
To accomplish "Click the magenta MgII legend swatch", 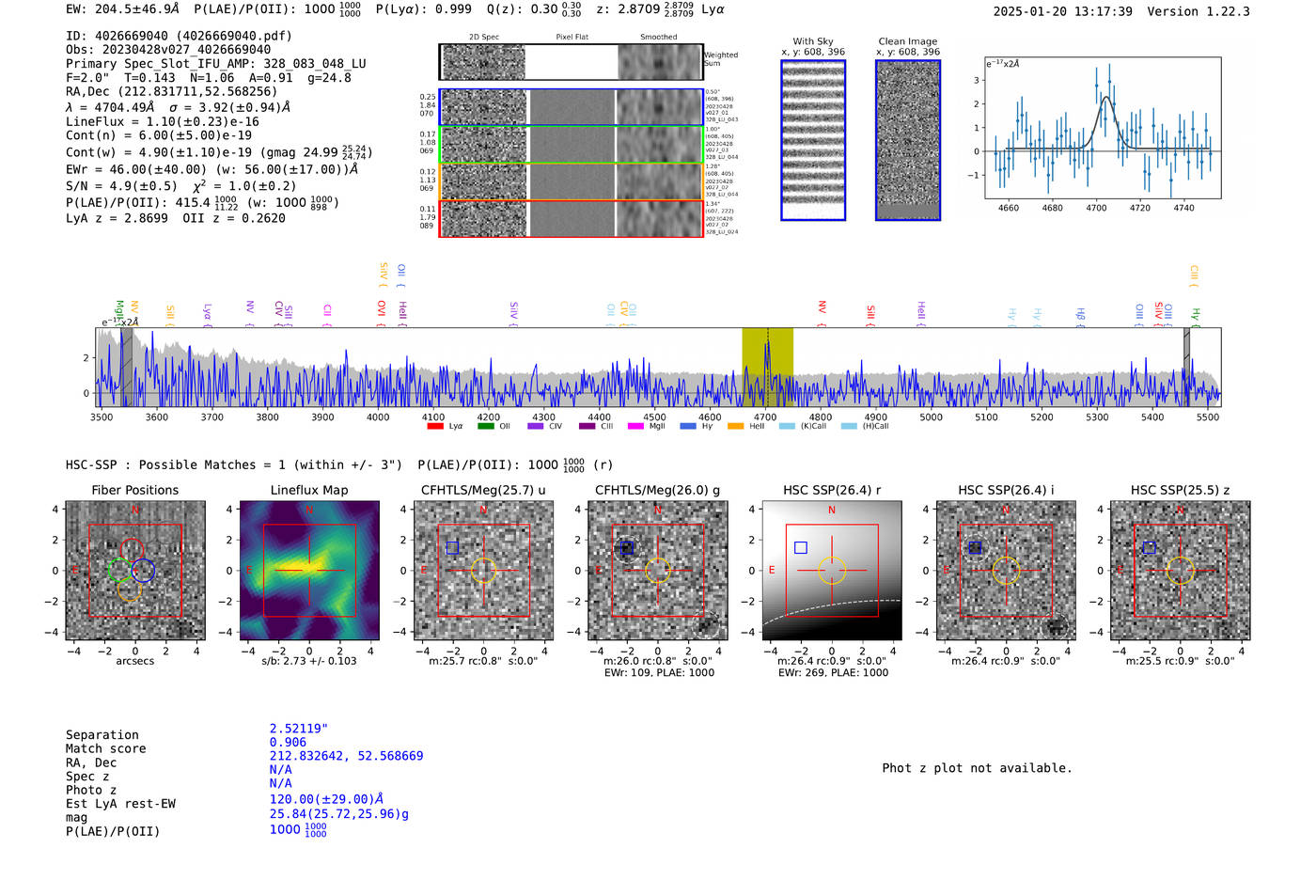I will pos(636,427).
